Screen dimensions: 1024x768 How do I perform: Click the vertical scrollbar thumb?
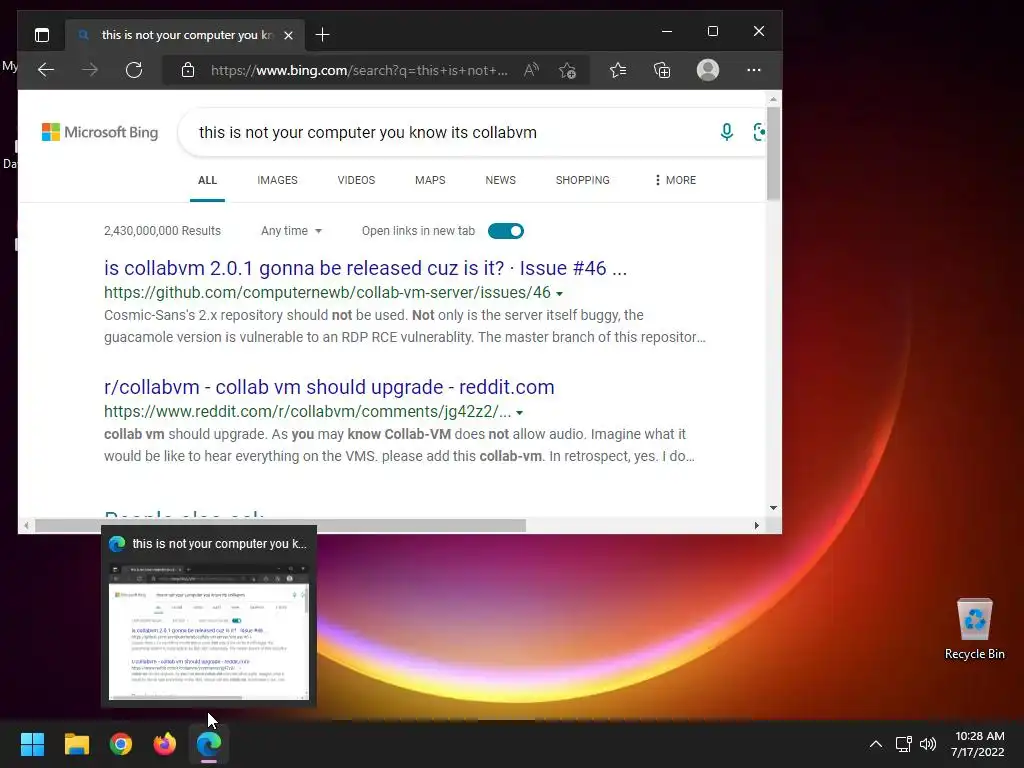(773, 153)
